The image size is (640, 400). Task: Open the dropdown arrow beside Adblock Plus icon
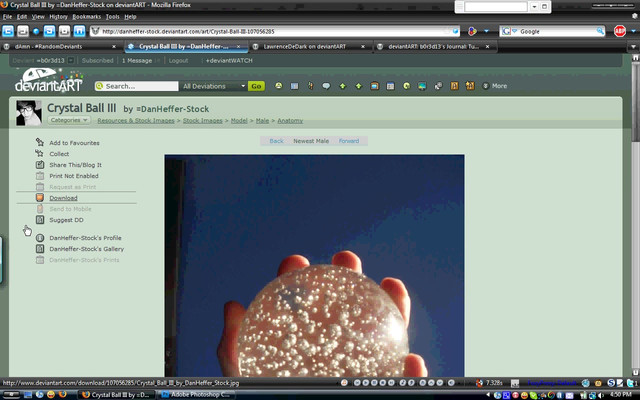(633, 31)
